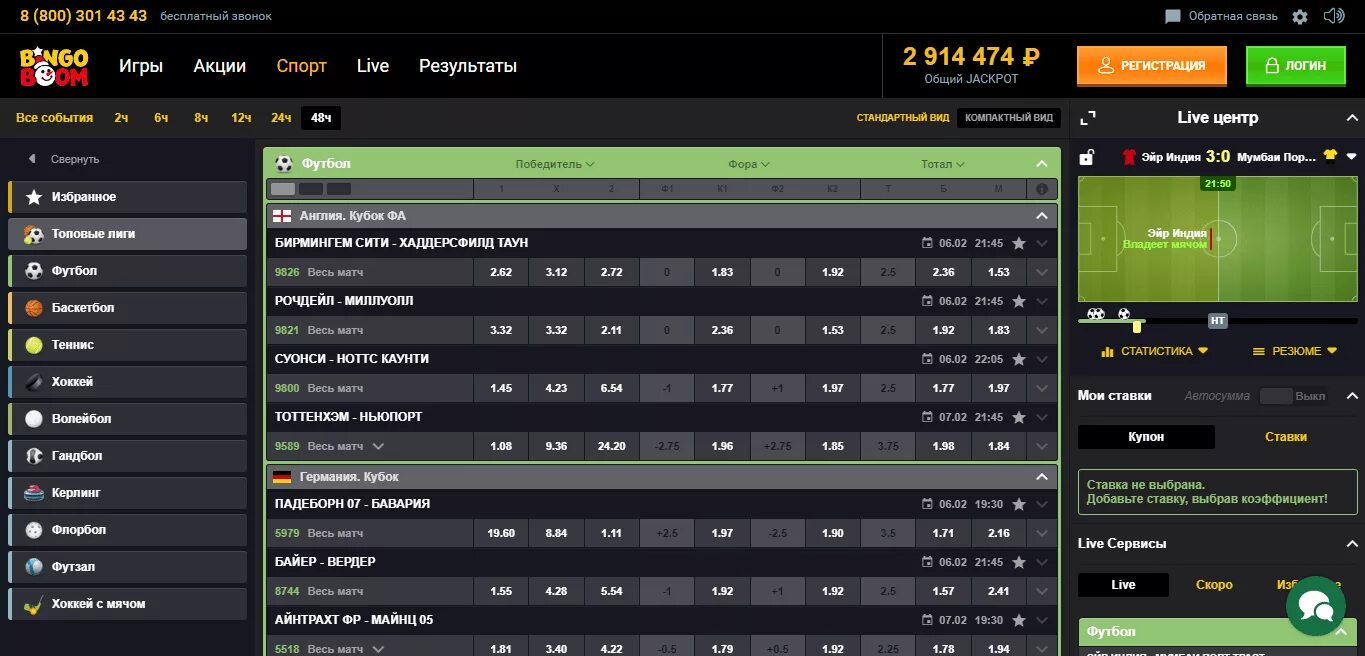Image resolution: width=1365 pixels, height=656 pixels.
Task: Click Мумбаи yellow jersey icon
Action: click(x=1330, y=156)
